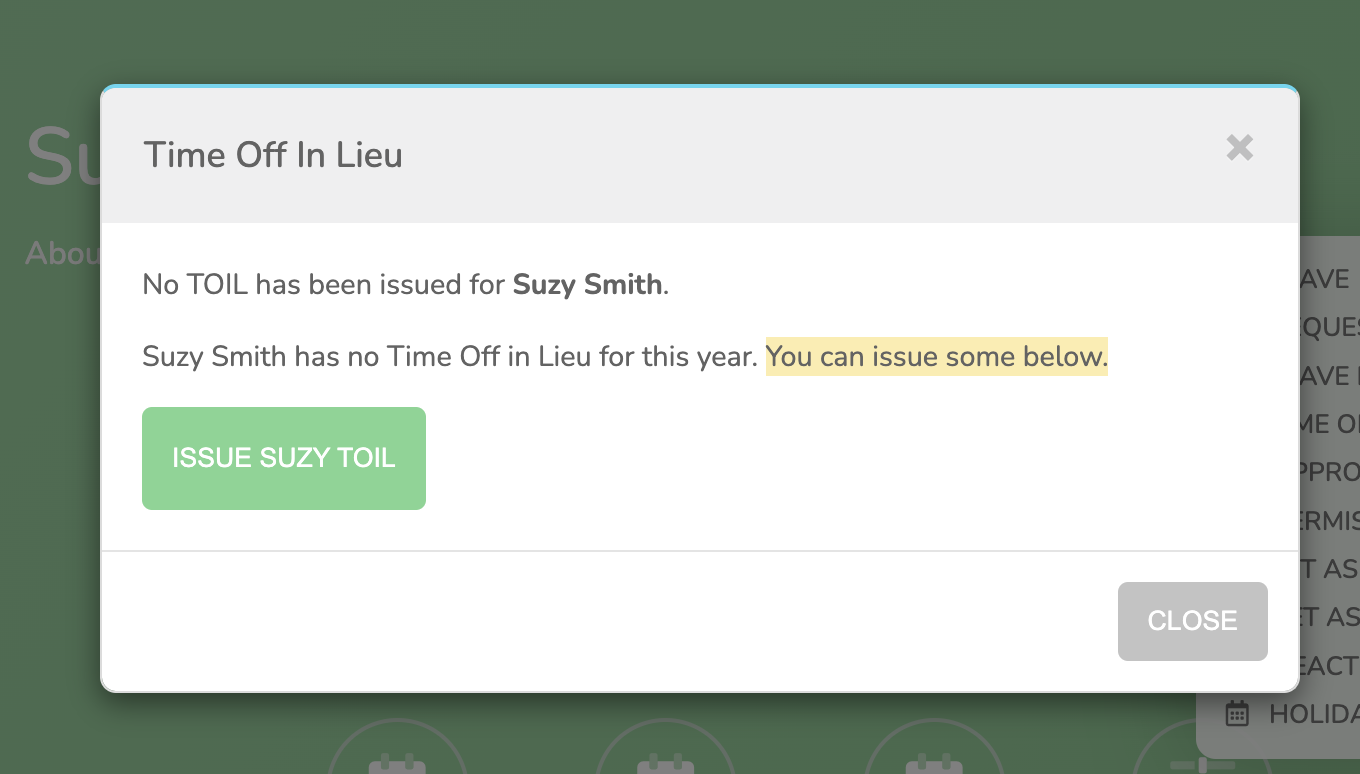1360x774 pixels.
Task: Click the third circular calendar icon at bottom
Action: click(933, 748)
